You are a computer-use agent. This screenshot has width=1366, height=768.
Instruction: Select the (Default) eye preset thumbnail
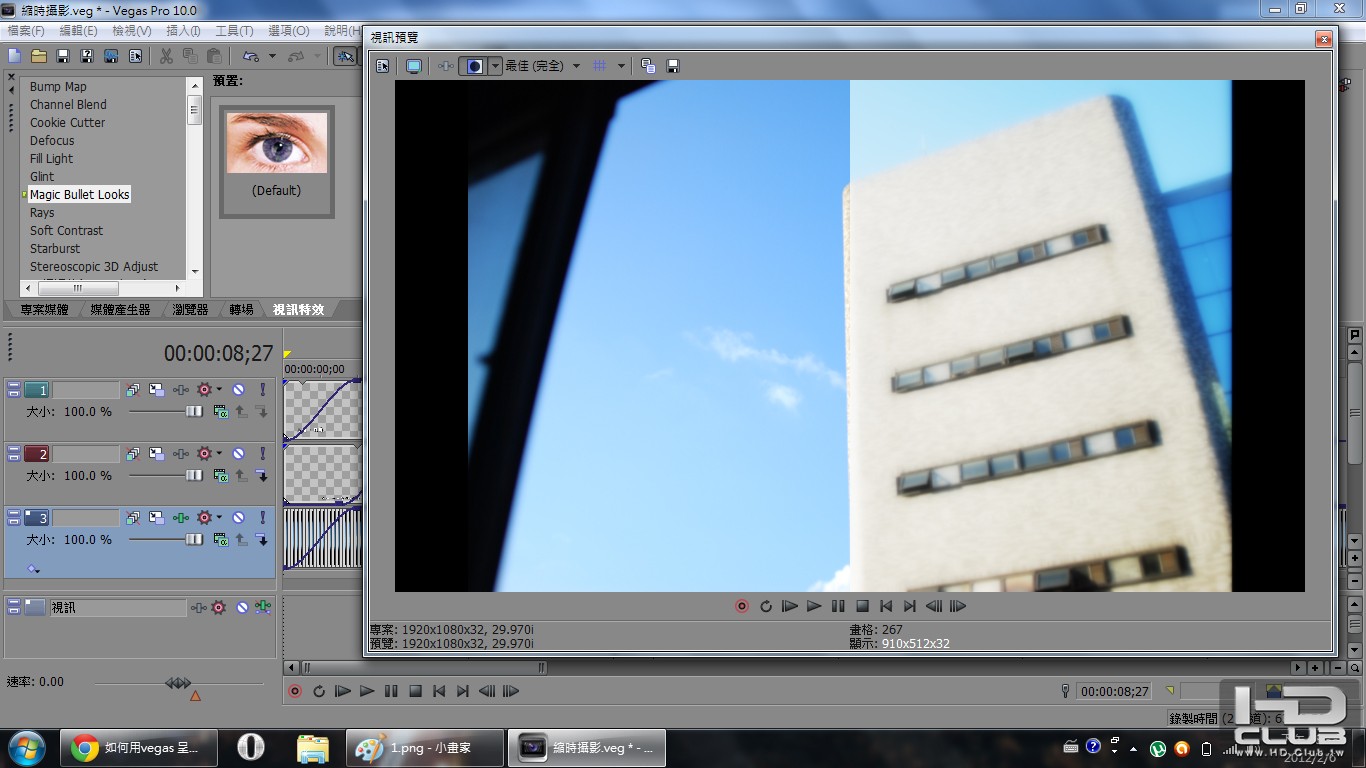[x=277, y=161]
